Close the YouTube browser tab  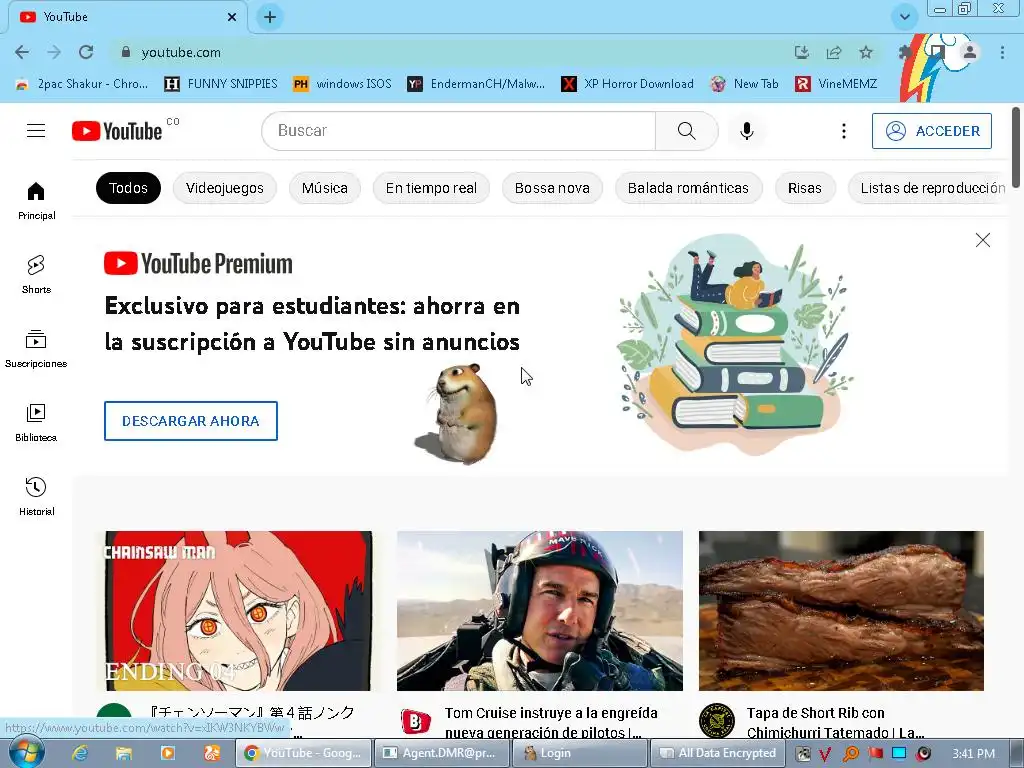231,17
